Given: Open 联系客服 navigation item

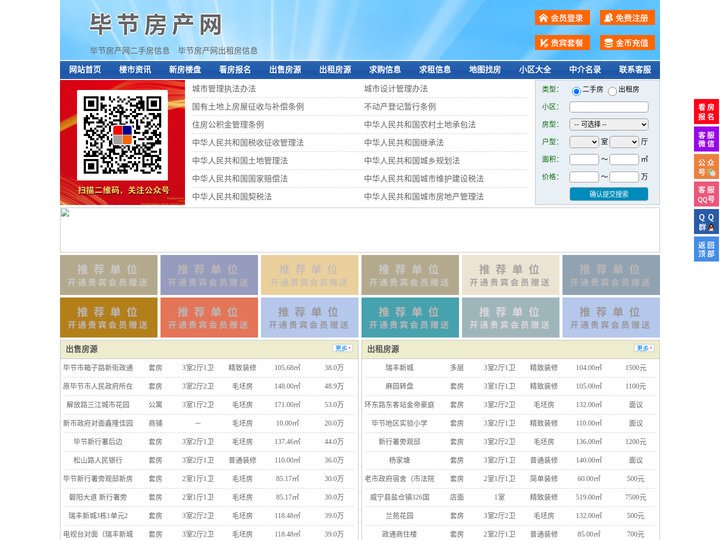Looking at the screenshot, I should coord(635,70).
